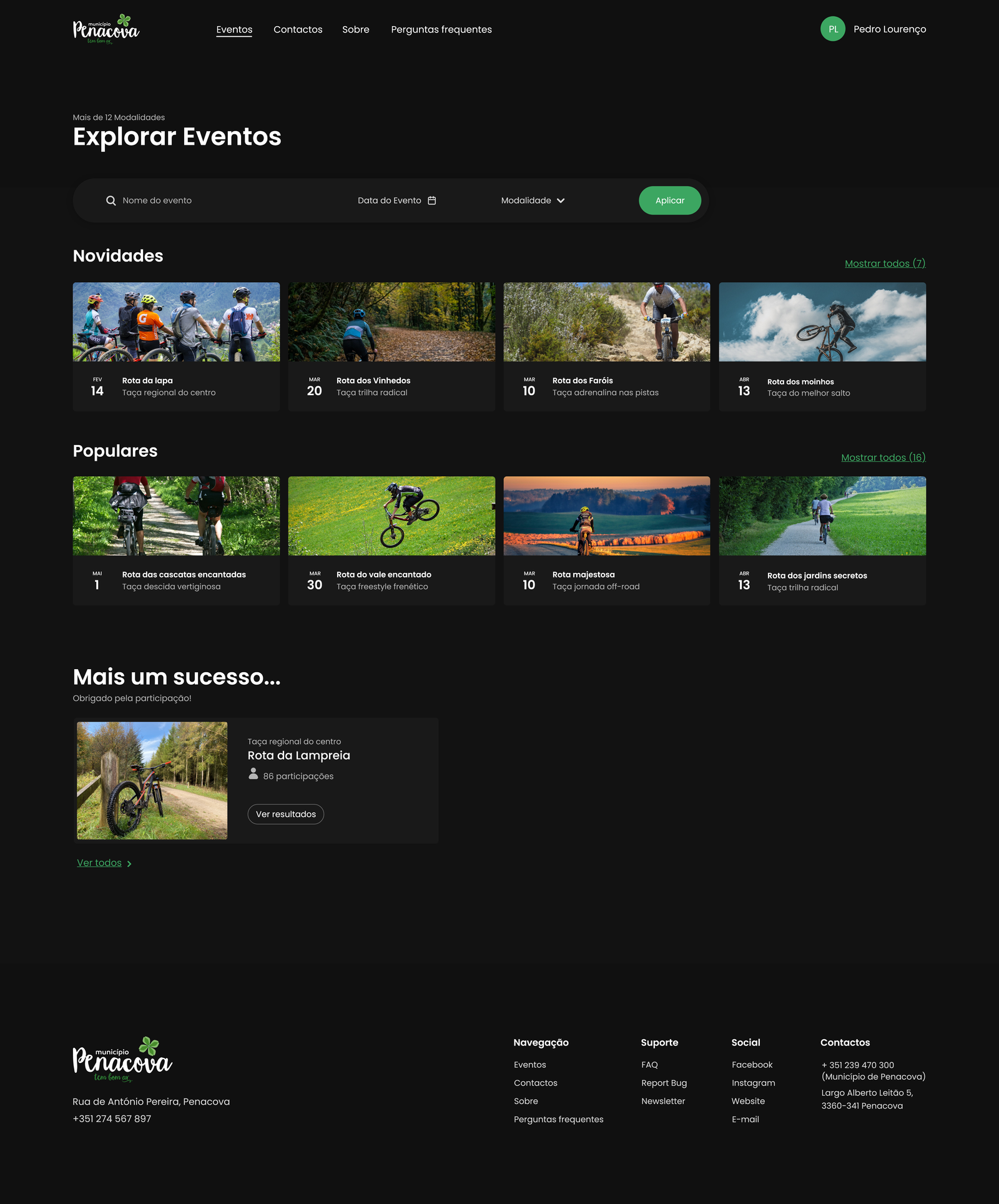Image resolution: width=999 pixels, height=1204 pixels.
Task: Open the Perguntas frequentes page in the header
Action: pos(441,29)
